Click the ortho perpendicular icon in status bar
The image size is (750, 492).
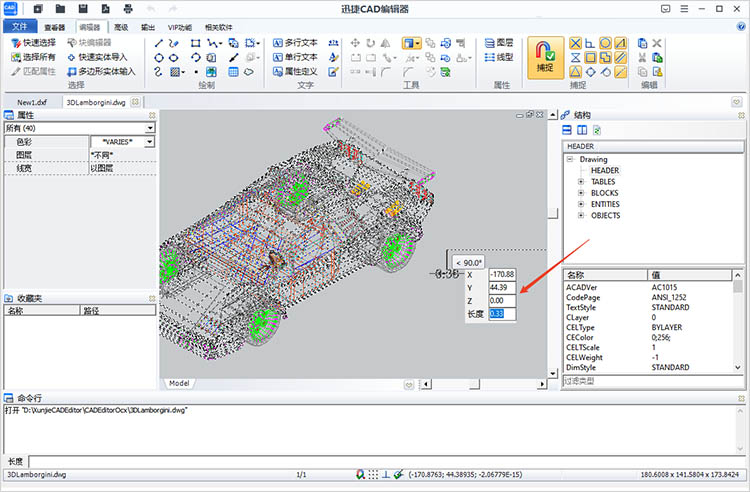pyautogui.click(x=386, y=474)
